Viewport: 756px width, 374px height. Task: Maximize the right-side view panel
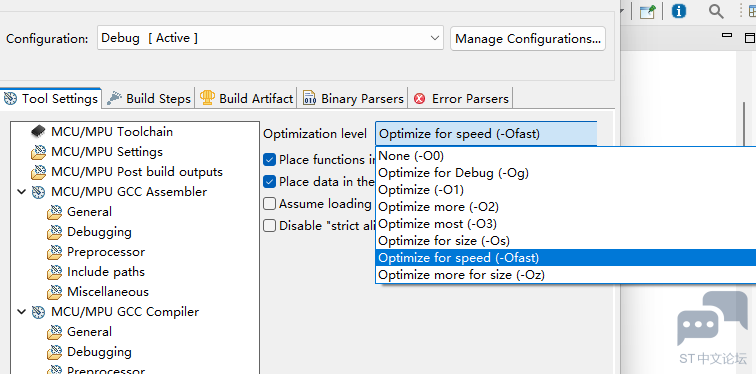coord(750,38)
